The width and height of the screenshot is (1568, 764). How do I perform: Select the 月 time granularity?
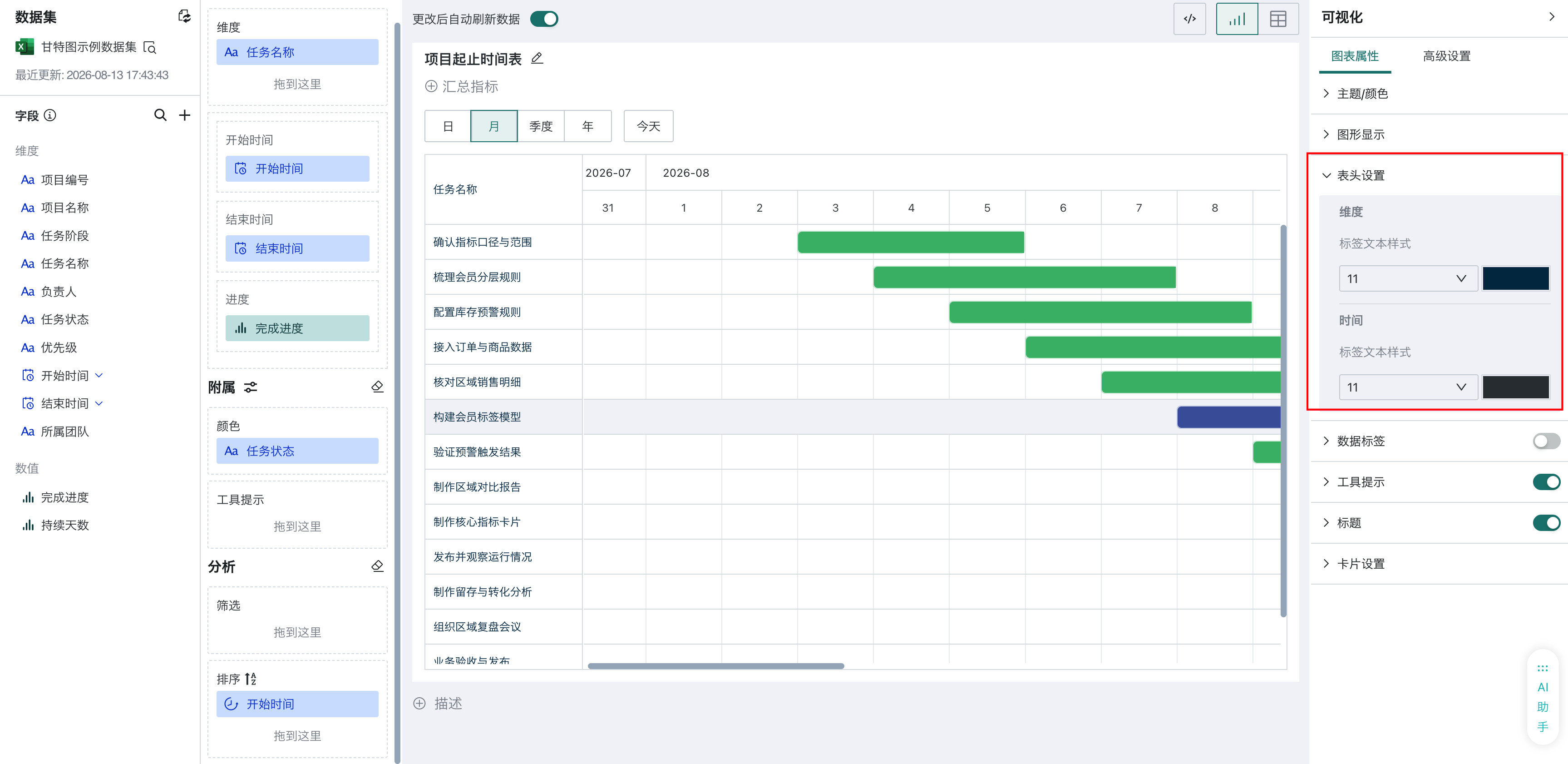493,126
